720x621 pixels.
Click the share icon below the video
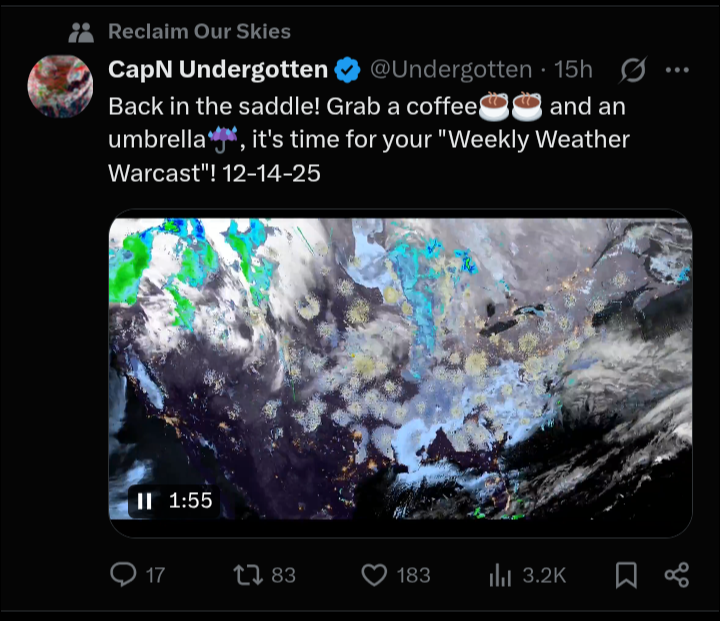pyautogui.click(x=677, y=574)
